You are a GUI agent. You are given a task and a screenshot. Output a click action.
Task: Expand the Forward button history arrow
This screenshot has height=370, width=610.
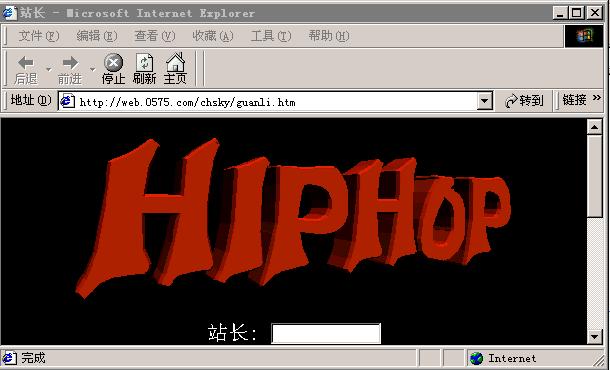coord(93,69)
